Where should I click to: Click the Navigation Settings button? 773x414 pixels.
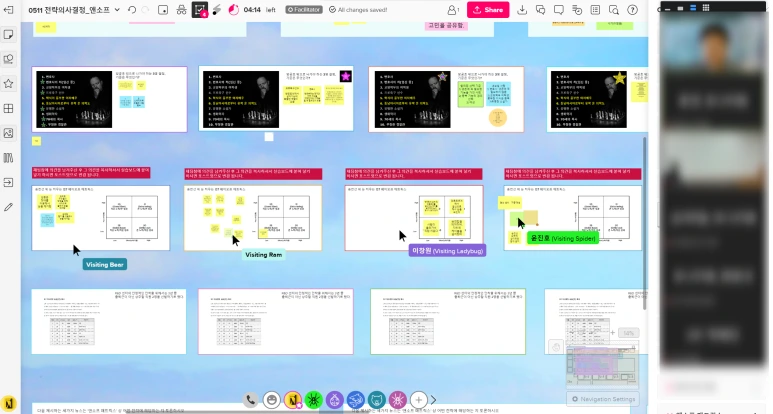[603, 399]
